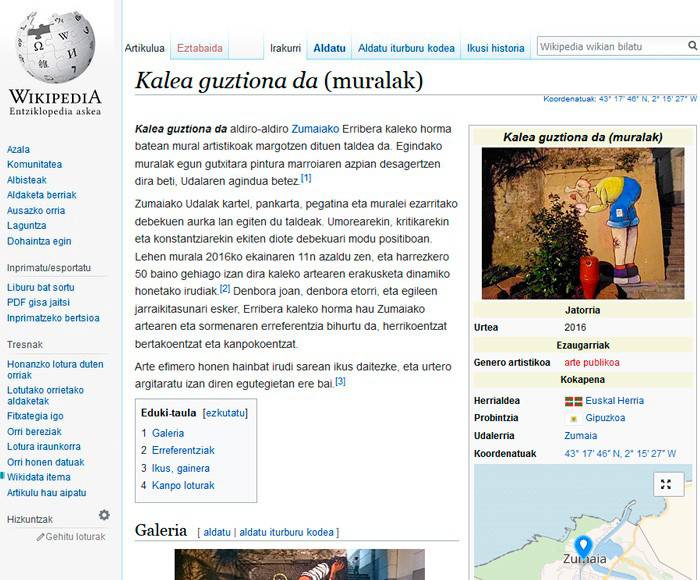Screen dimensions: 700x580
Task: Click the blue map location pin
Action: pyautogui.click(x=583, y=547)
